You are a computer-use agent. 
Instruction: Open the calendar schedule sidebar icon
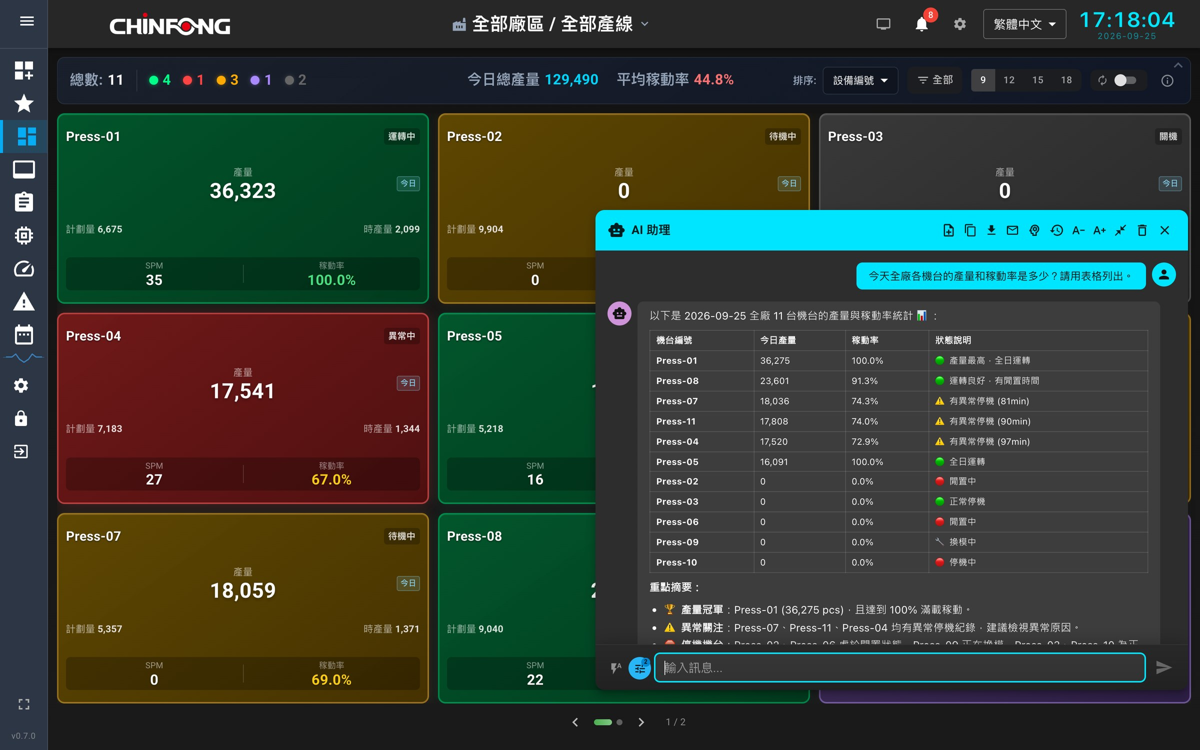24,334
